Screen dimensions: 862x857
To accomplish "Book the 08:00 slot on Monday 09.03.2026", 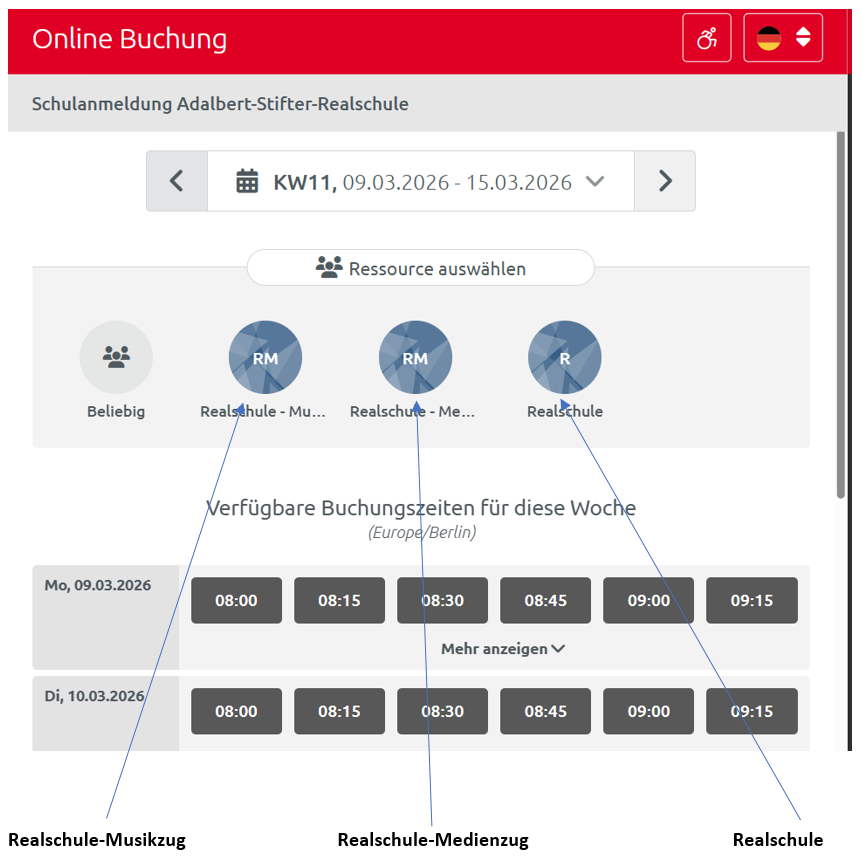I will point(236,601).
